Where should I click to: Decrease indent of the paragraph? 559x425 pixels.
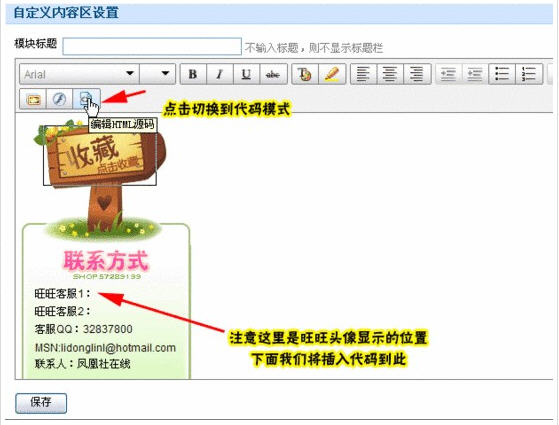(x=475, y=74)
